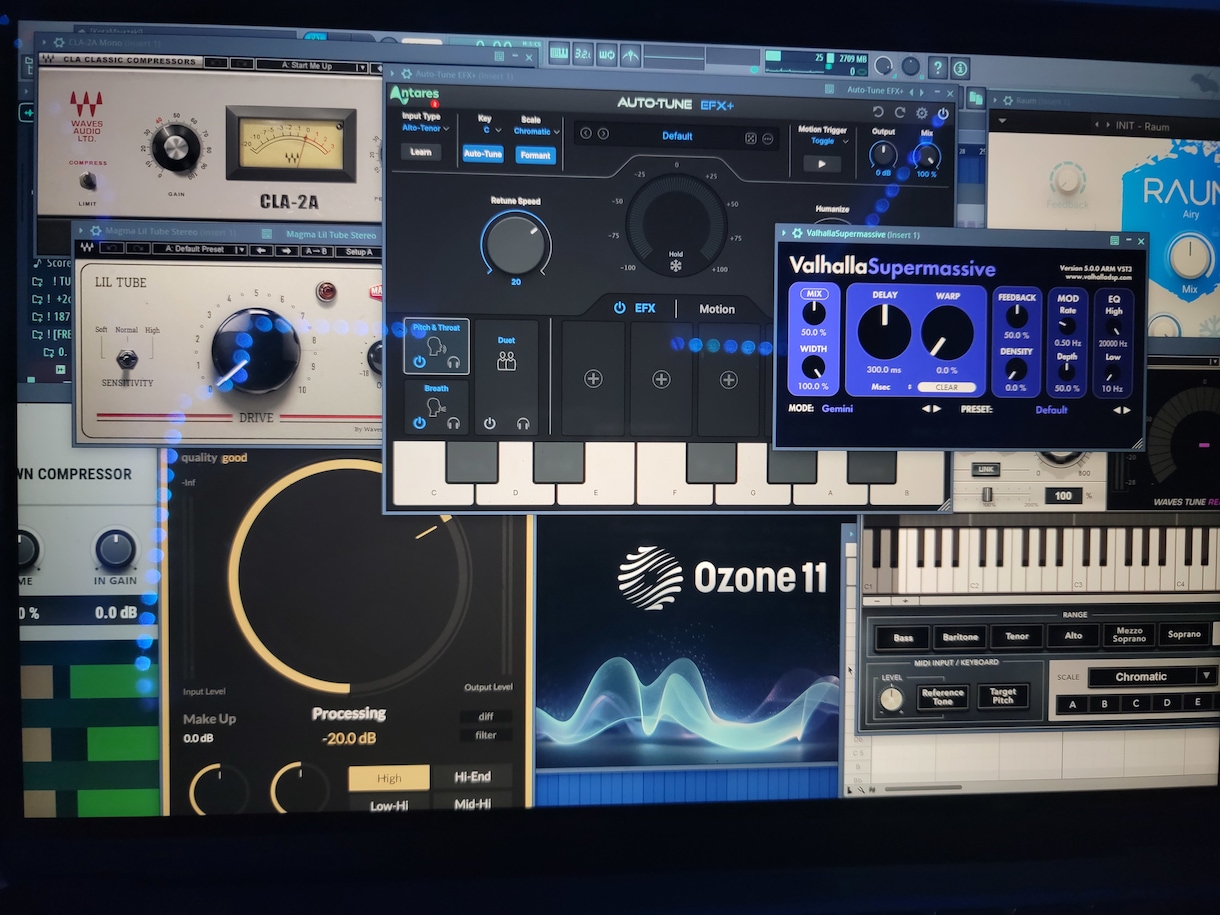Screen dimensions: 1220x915
Task: Open the Auto-Tune Scale Chromatic dropdown
Action: pos(536,131)
